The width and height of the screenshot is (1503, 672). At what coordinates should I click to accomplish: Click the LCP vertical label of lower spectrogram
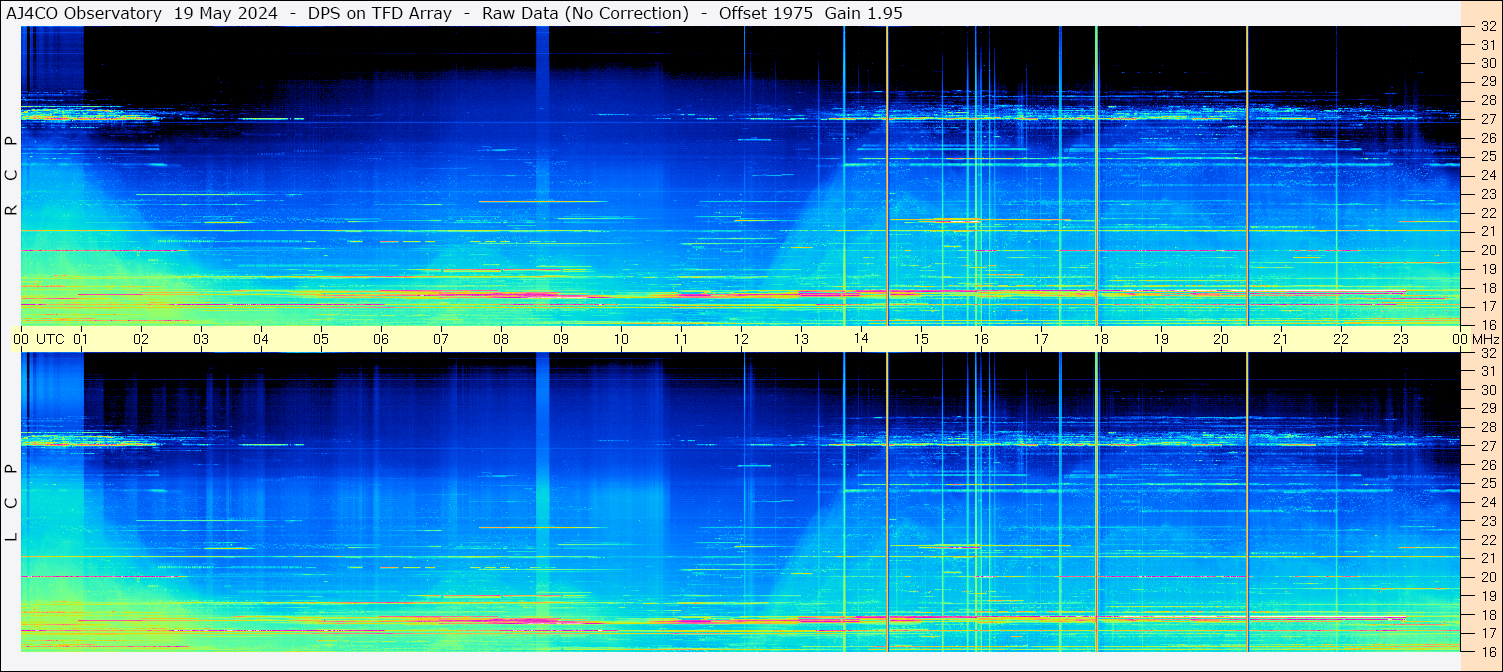click(x=11, y=502)
